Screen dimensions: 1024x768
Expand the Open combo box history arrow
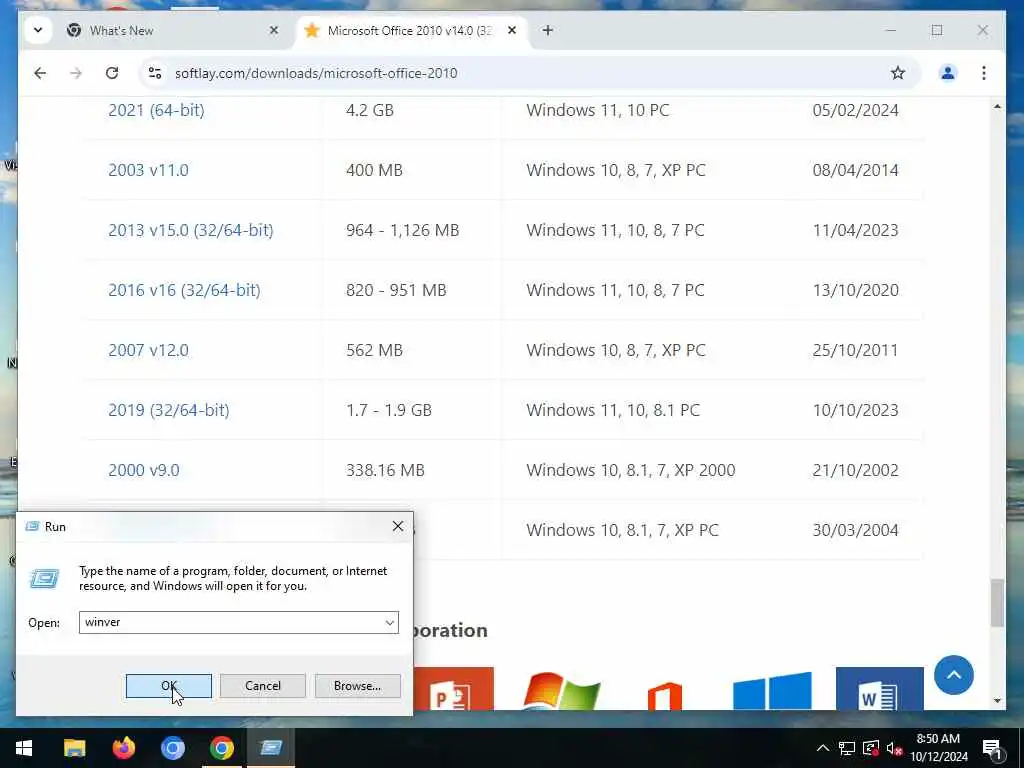[x=389, y=622]
